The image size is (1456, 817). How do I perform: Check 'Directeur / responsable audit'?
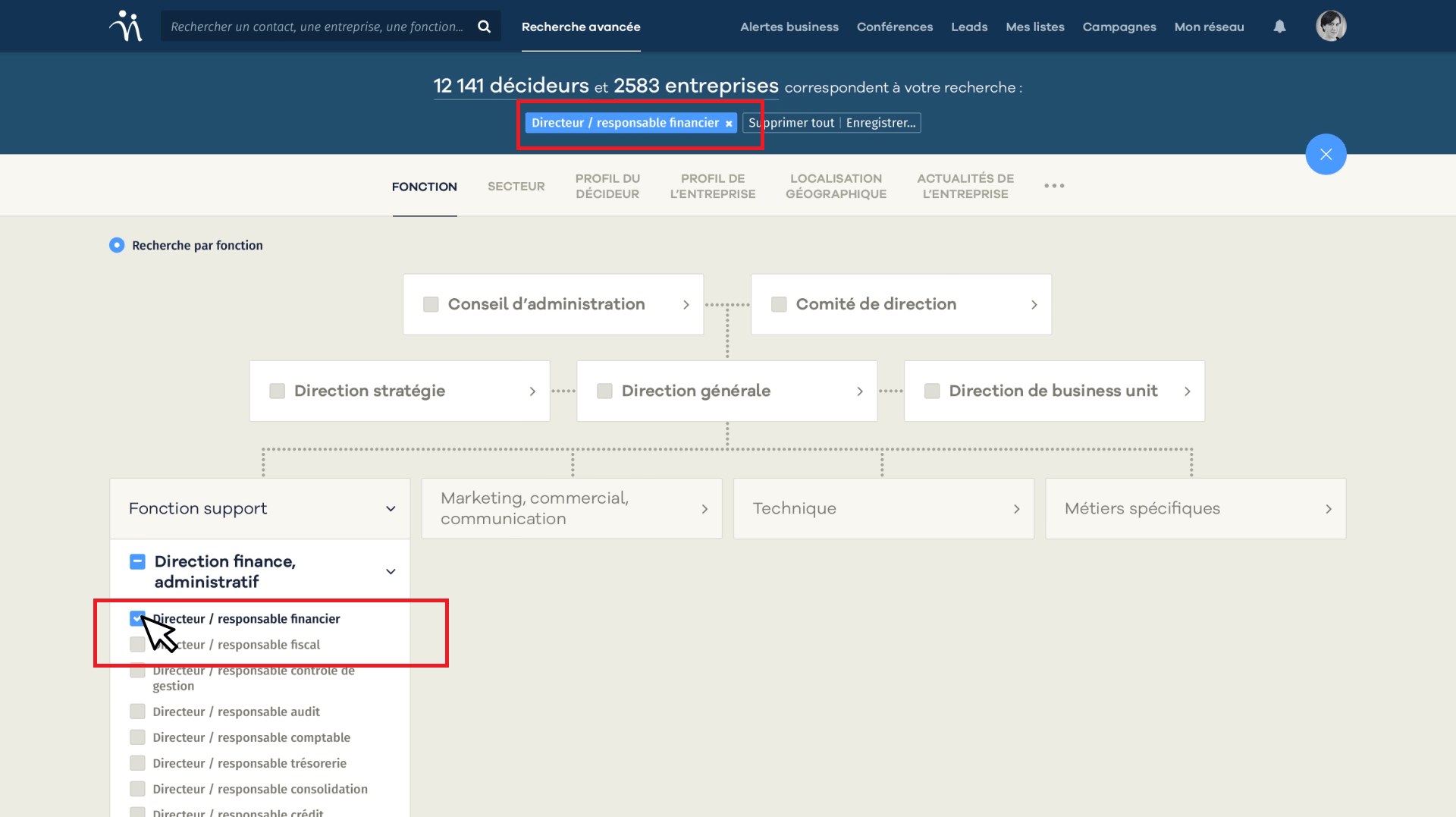coord(137,712)
